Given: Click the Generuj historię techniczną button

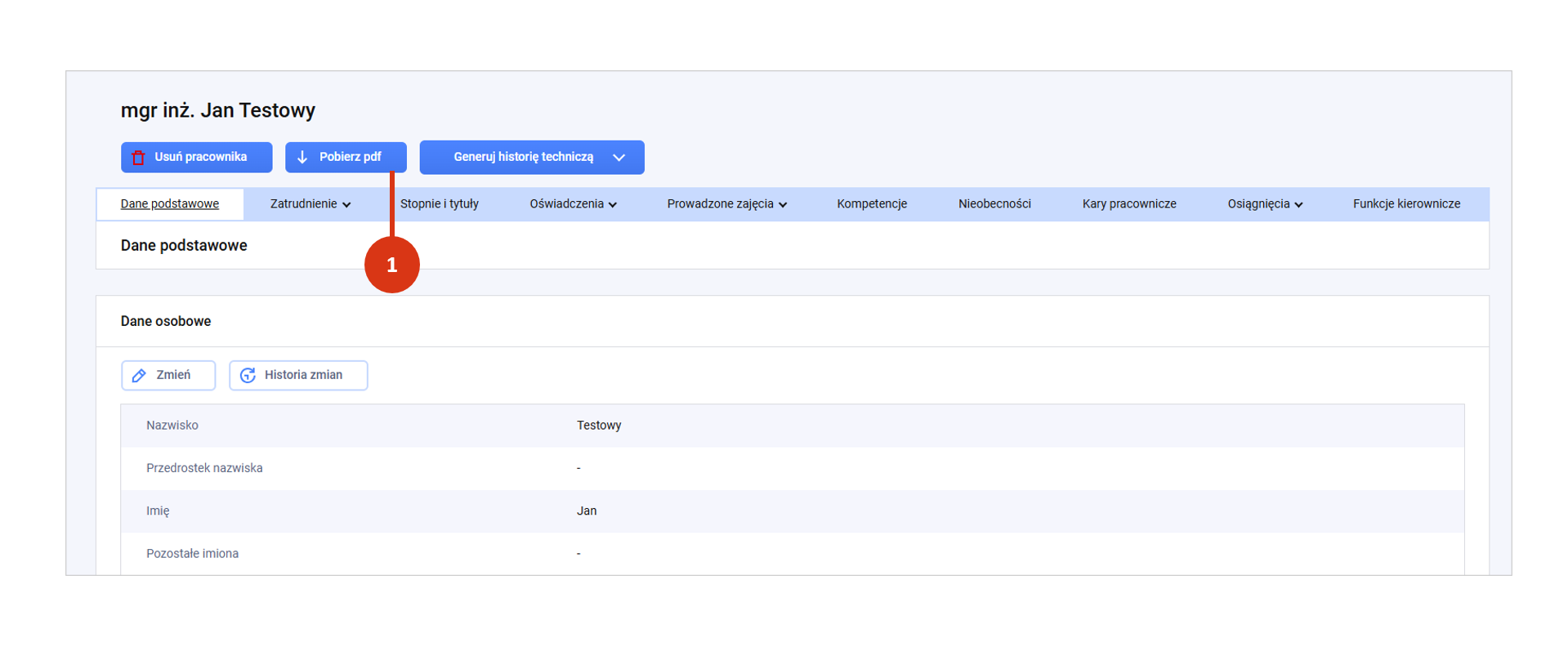Looking at the screenshot, I should 532,157.
